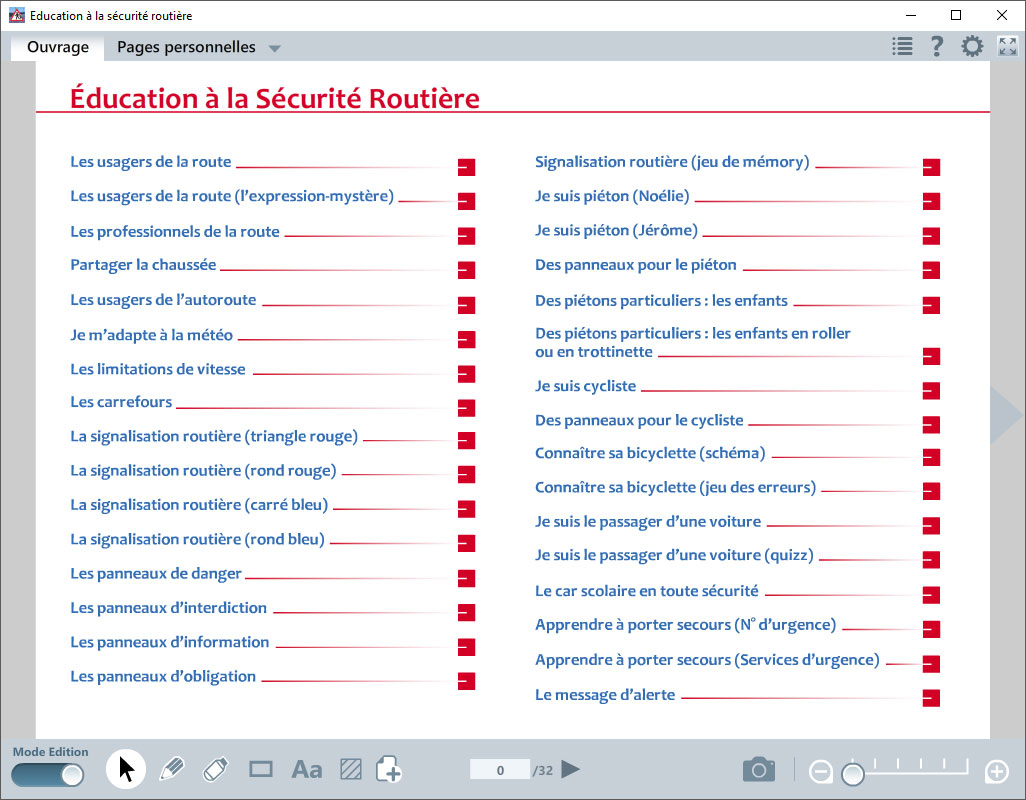Switch to the Ouvrage tab
This screenshot has width=1026, height=800.
click(57, 46)
